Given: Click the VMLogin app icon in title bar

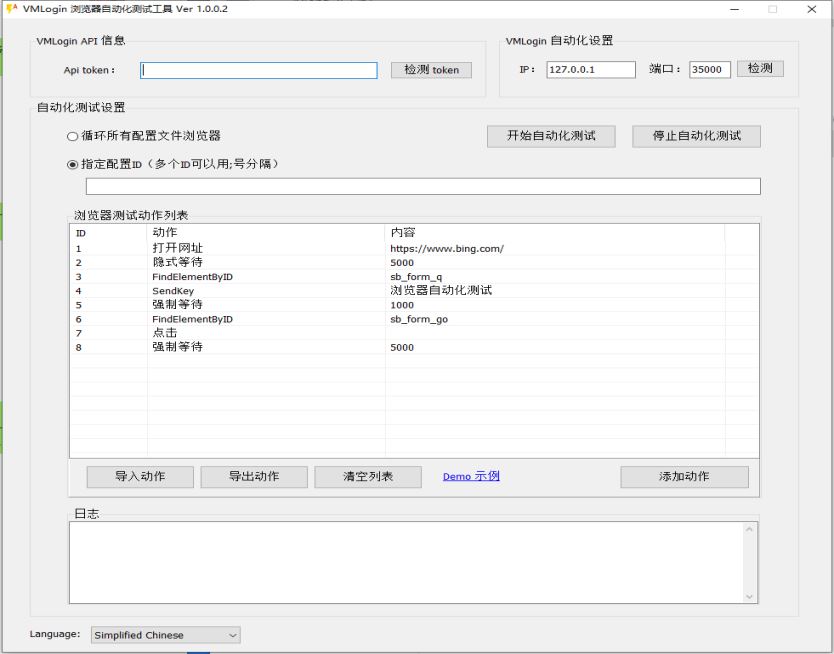Looking at the screenshot, I should 12,9.
